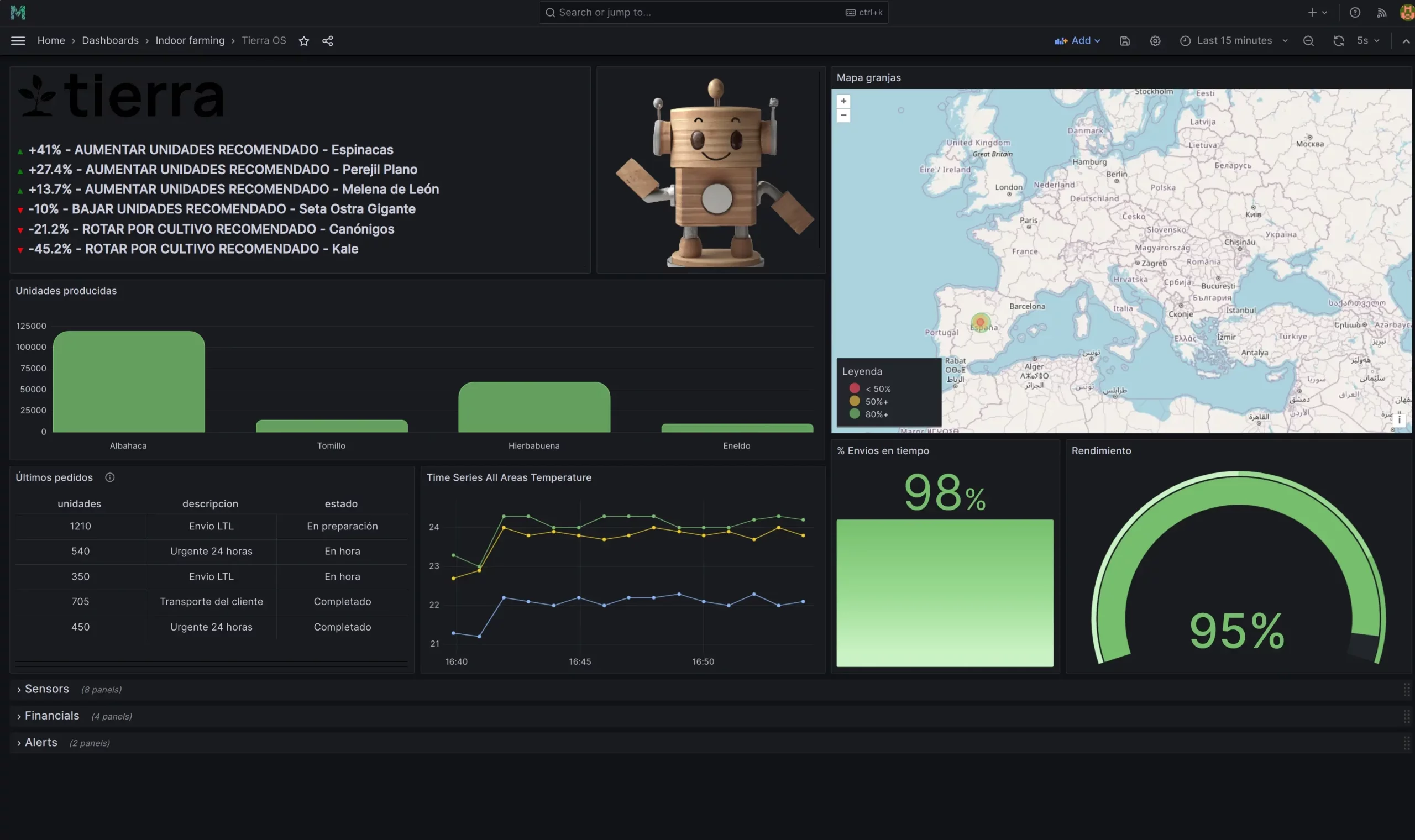The height and width of the screenshot is (840, 1415).
Task: Expand the Sensors row
Action: pyautogui.click(x=46, y=689)
